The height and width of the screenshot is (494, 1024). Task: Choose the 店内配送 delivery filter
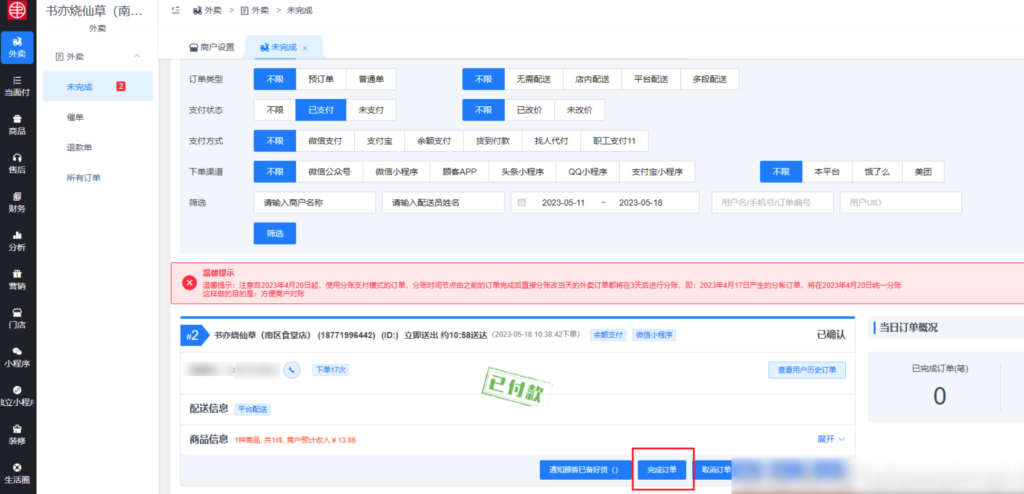tap(592, 79)
